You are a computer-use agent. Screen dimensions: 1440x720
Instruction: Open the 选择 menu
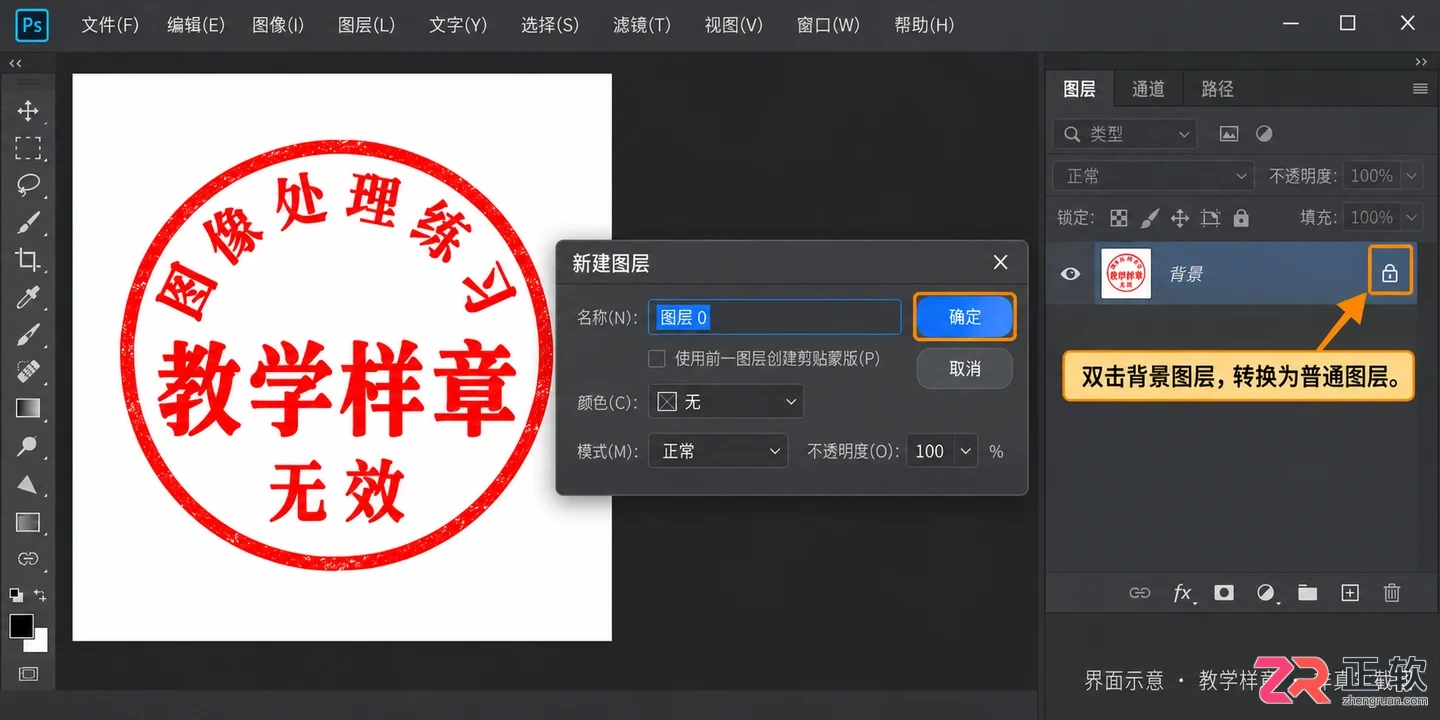point(550,25)
